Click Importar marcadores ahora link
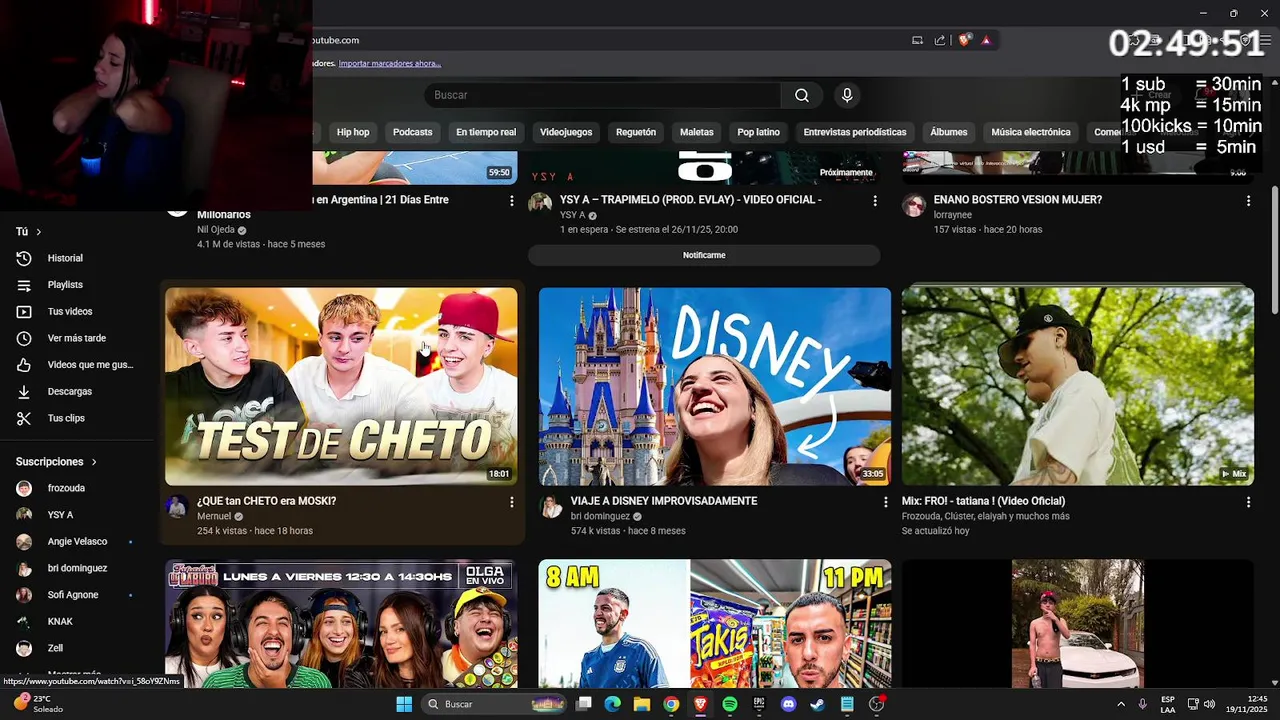This screenshot has width=1280, height=720. click(x=390, y=64)
